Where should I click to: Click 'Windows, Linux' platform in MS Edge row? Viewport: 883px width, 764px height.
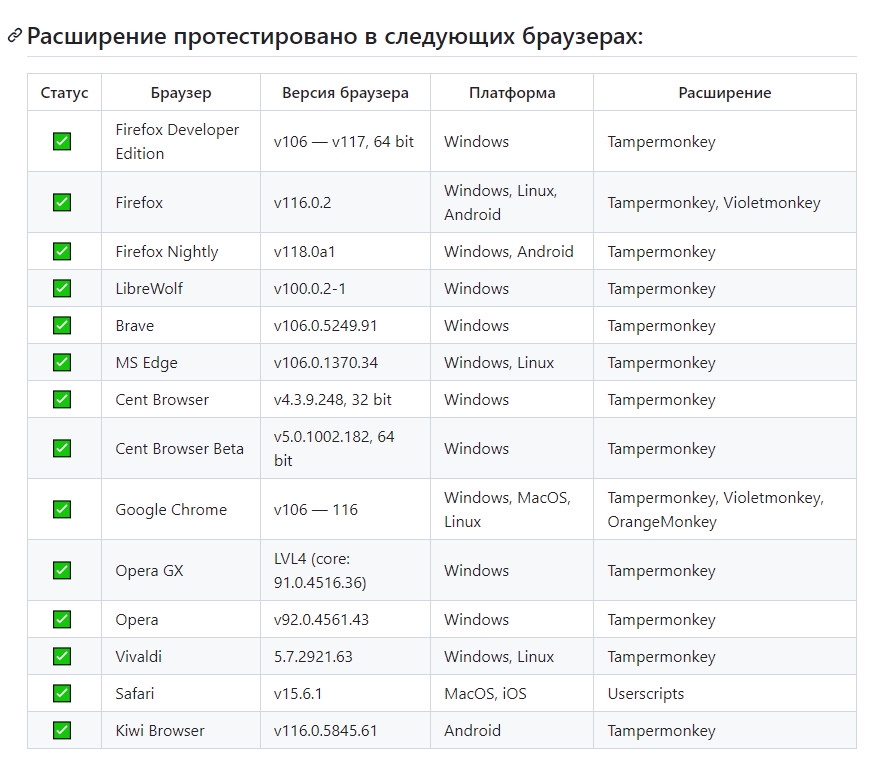[x=512, y=362]
